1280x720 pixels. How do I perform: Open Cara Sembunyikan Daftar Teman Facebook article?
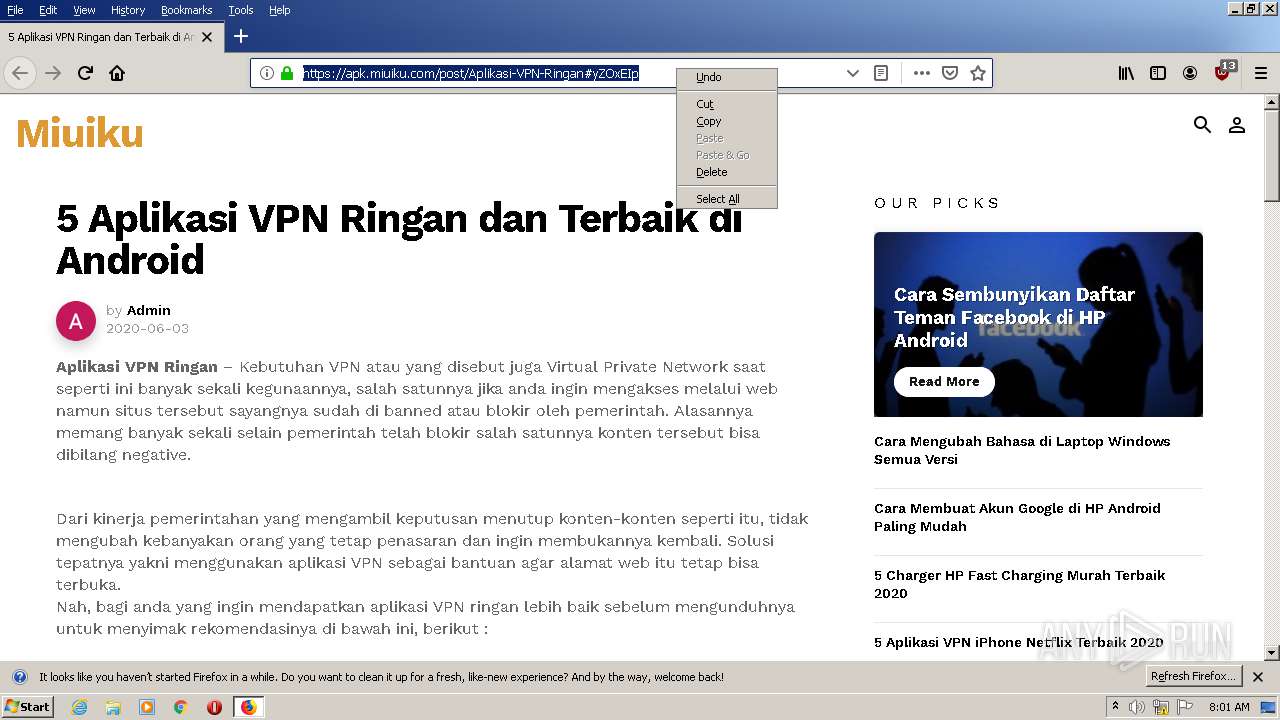[x=1014, y=317]
